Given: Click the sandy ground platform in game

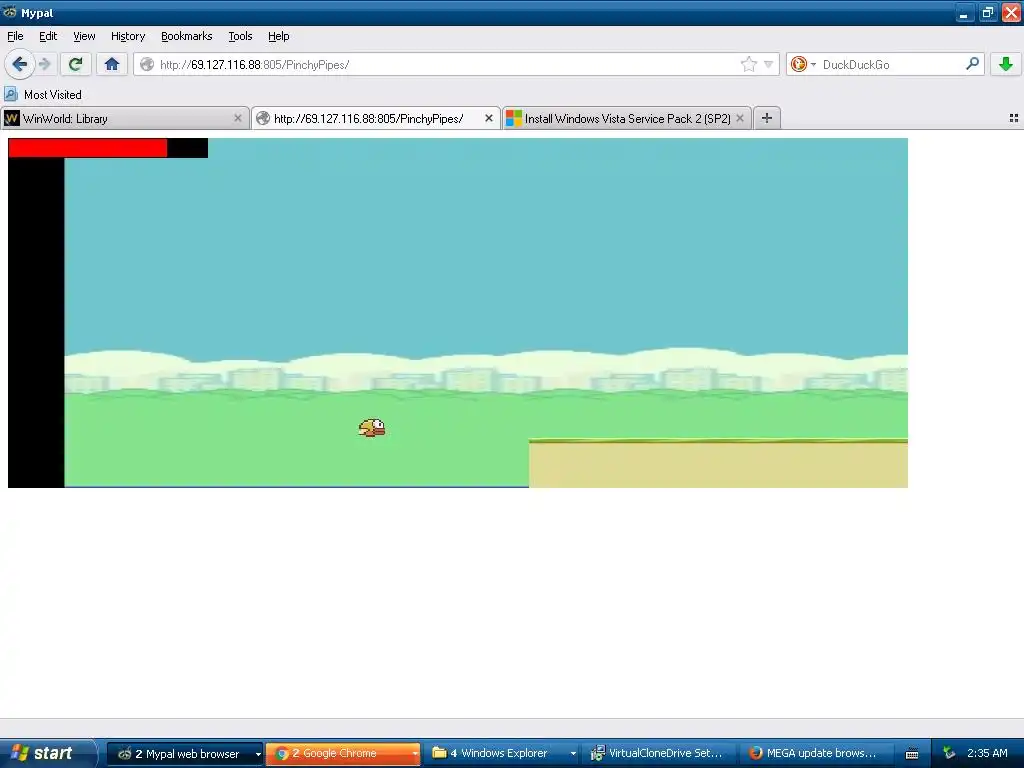Looking at the screenshot, I should click(x=718, y=463).
